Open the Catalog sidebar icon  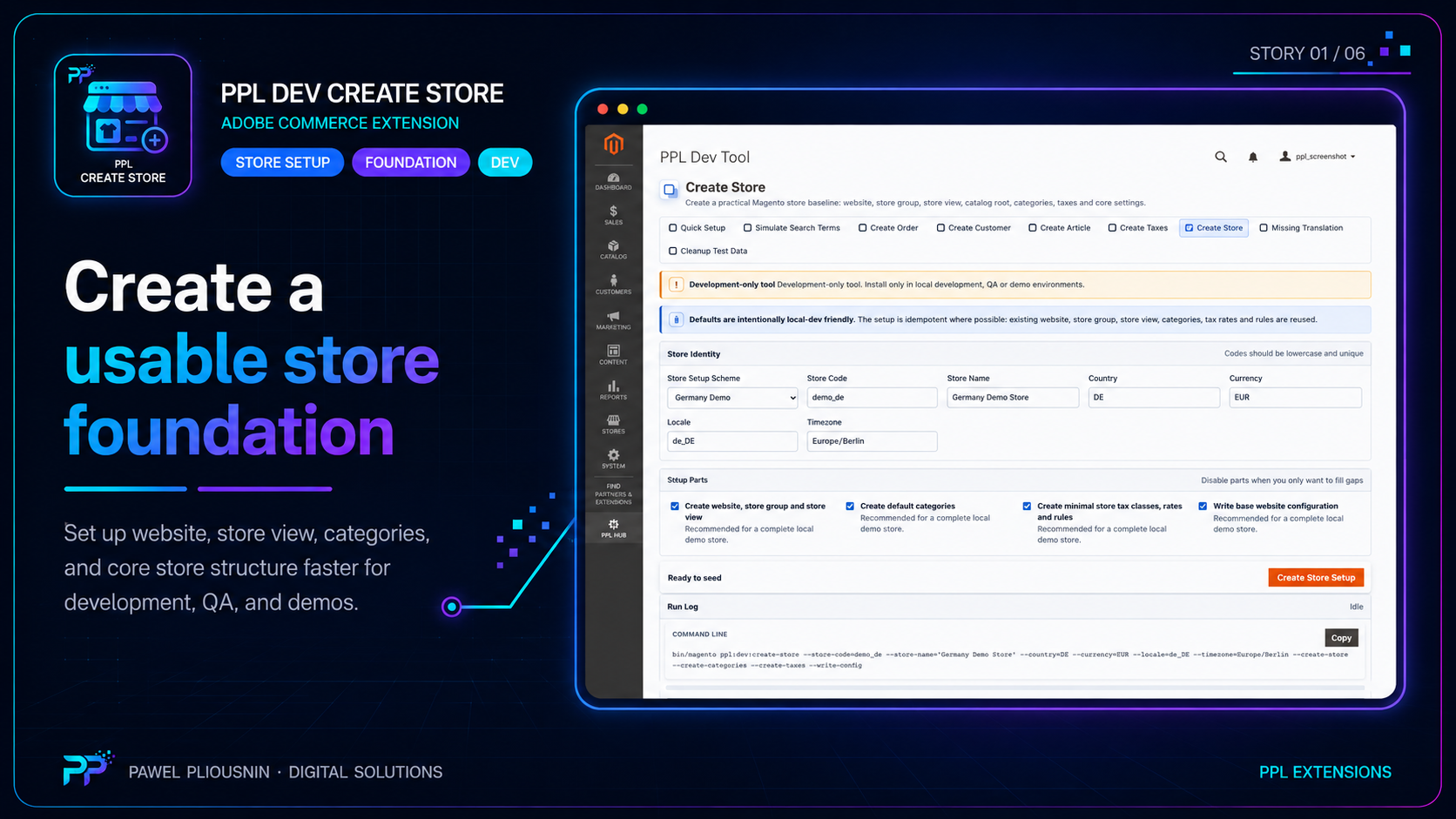click(613, 250)
